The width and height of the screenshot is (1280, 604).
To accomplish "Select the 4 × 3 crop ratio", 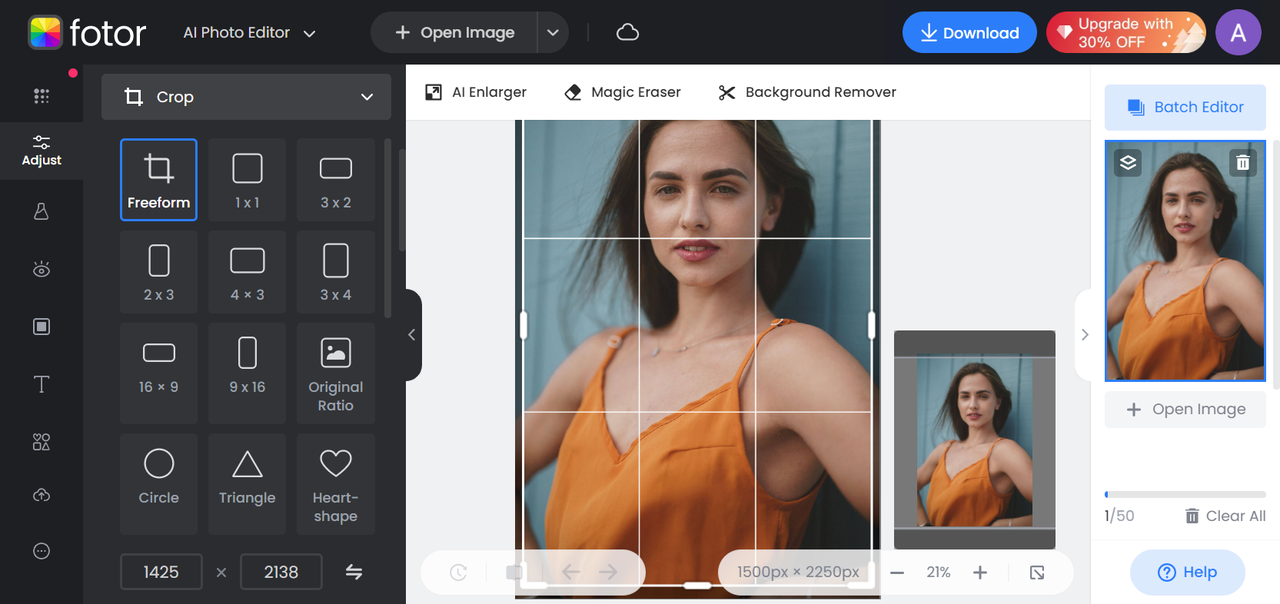I will click(x=247, y=272).
